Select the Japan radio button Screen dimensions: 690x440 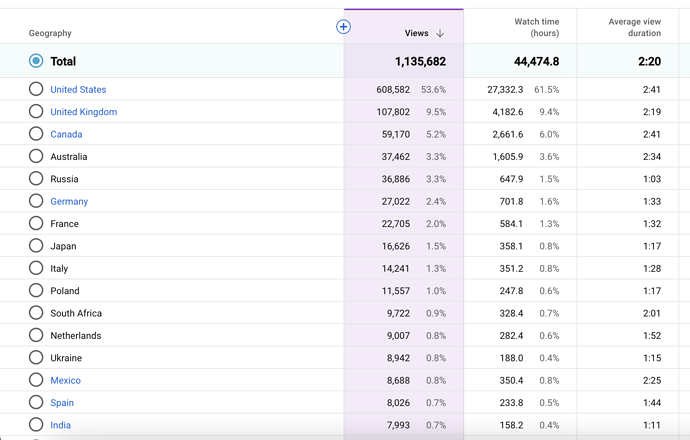coord(36,246)
